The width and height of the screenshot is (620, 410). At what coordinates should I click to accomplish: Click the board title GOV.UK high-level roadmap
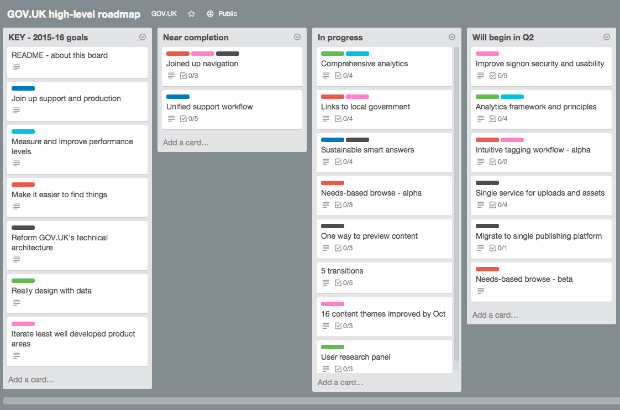tap(73, 14)
